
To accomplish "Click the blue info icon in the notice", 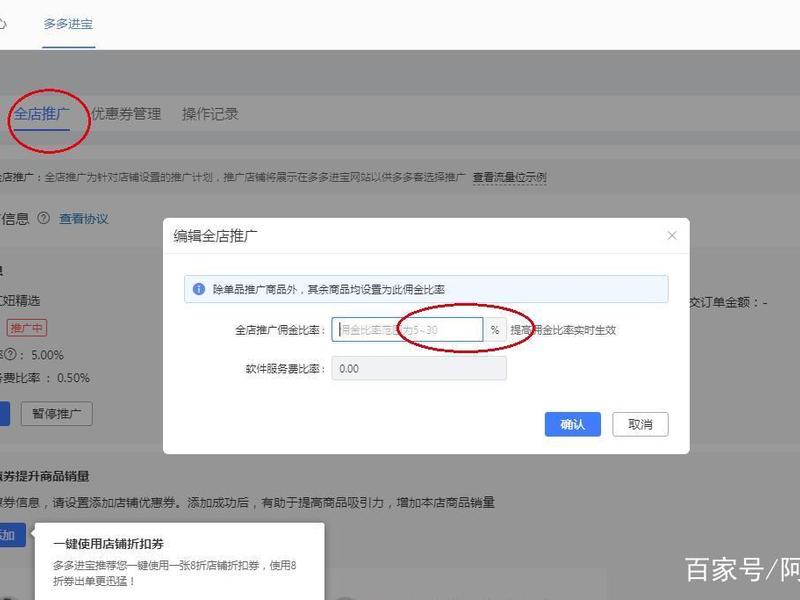I will point(198,289).
